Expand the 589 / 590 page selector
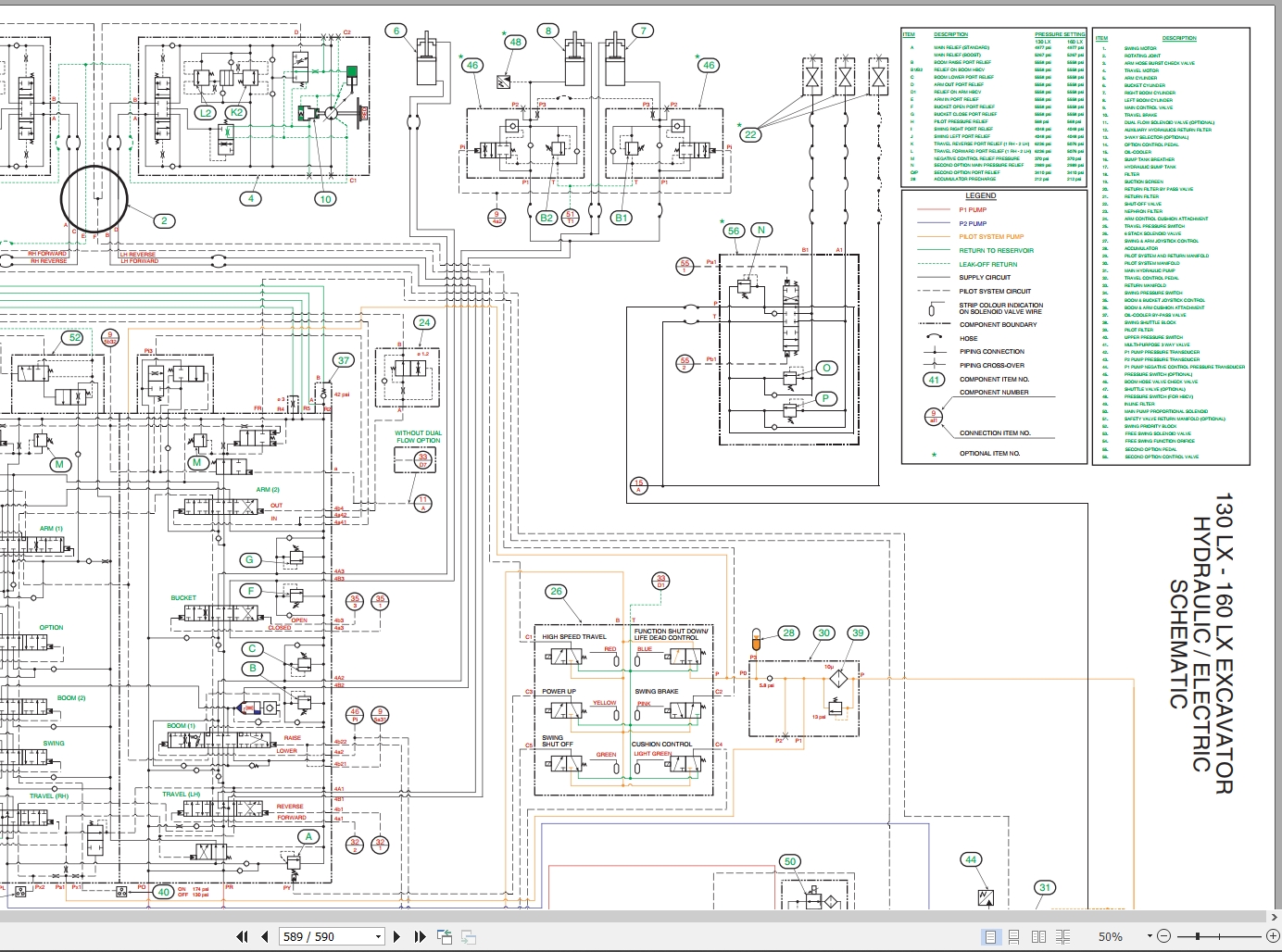 click(x=379, y=936)
